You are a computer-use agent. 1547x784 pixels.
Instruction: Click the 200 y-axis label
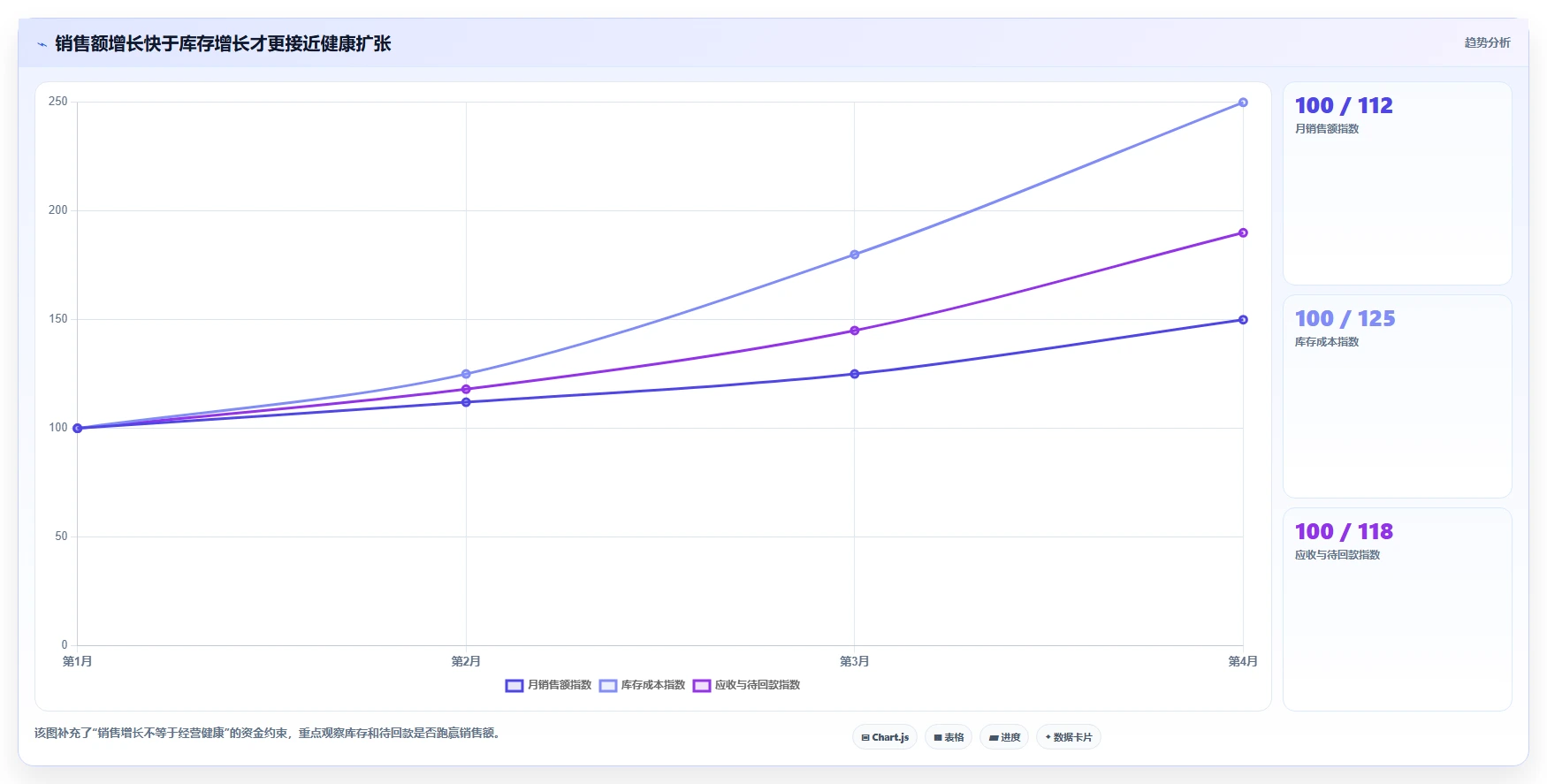tap(58, 210)
